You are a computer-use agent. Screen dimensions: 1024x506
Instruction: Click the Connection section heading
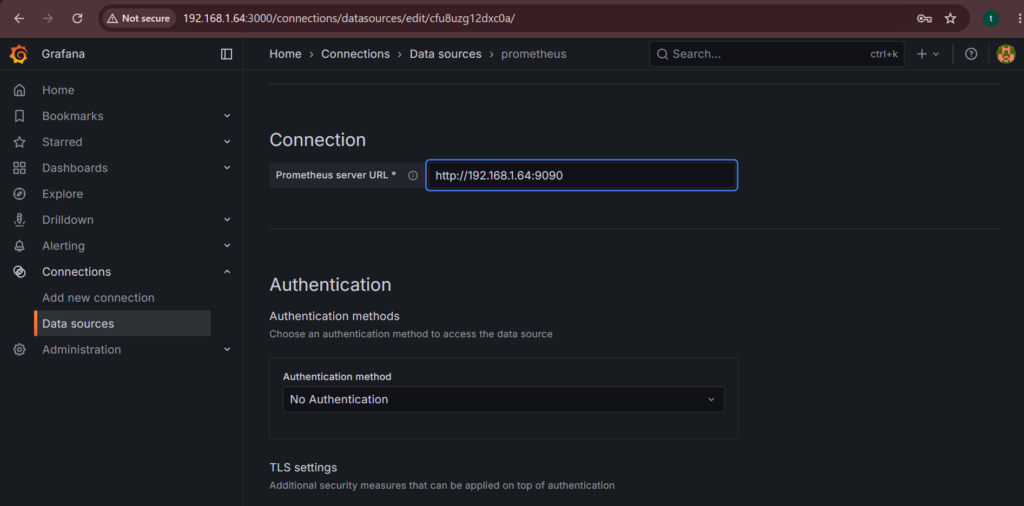(x=317, y=140)
